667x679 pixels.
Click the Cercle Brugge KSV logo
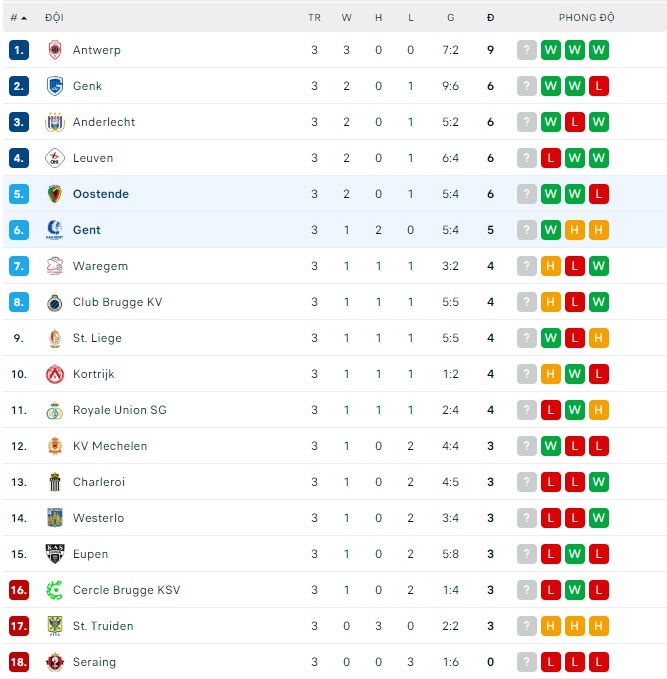55,590
